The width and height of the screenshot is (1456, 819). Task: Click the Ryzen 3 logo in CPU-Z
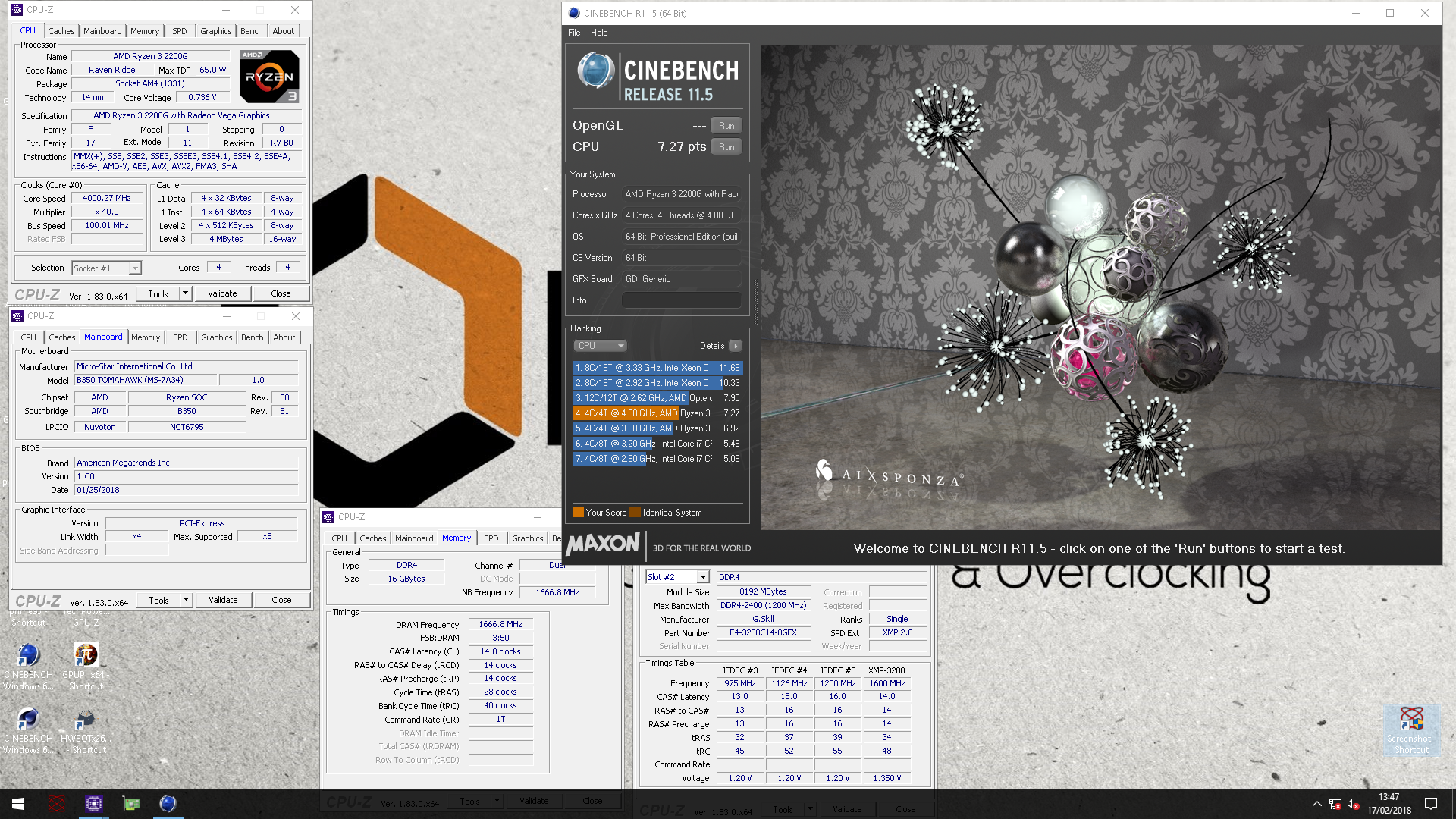pyautogui.click(x=269, y=76)
